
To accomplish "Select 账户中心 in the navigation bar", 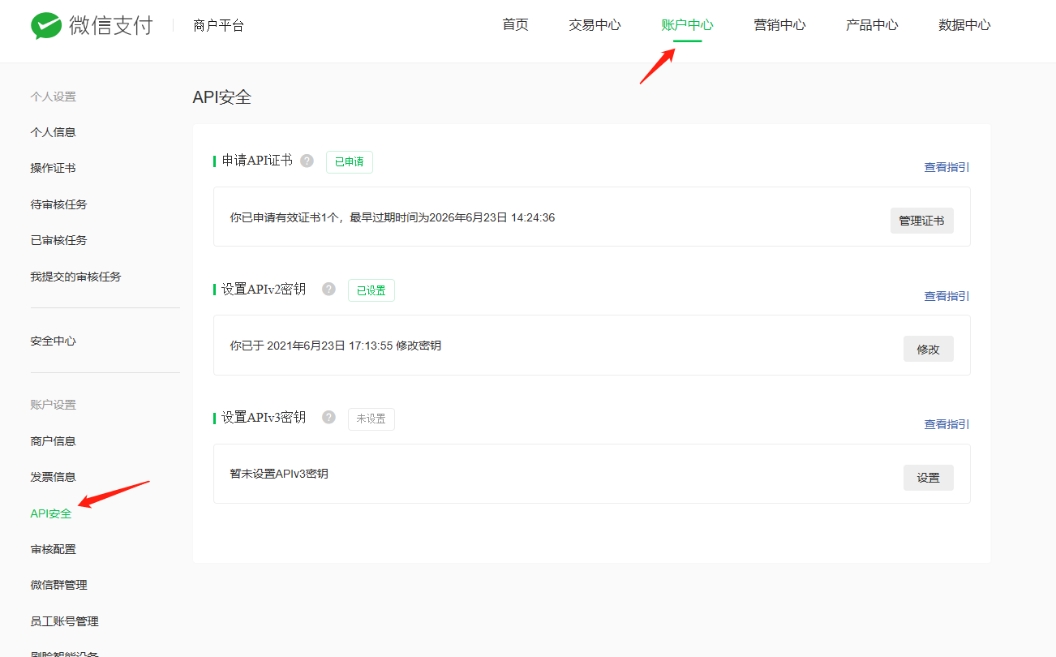I will (x=686, y=25).
